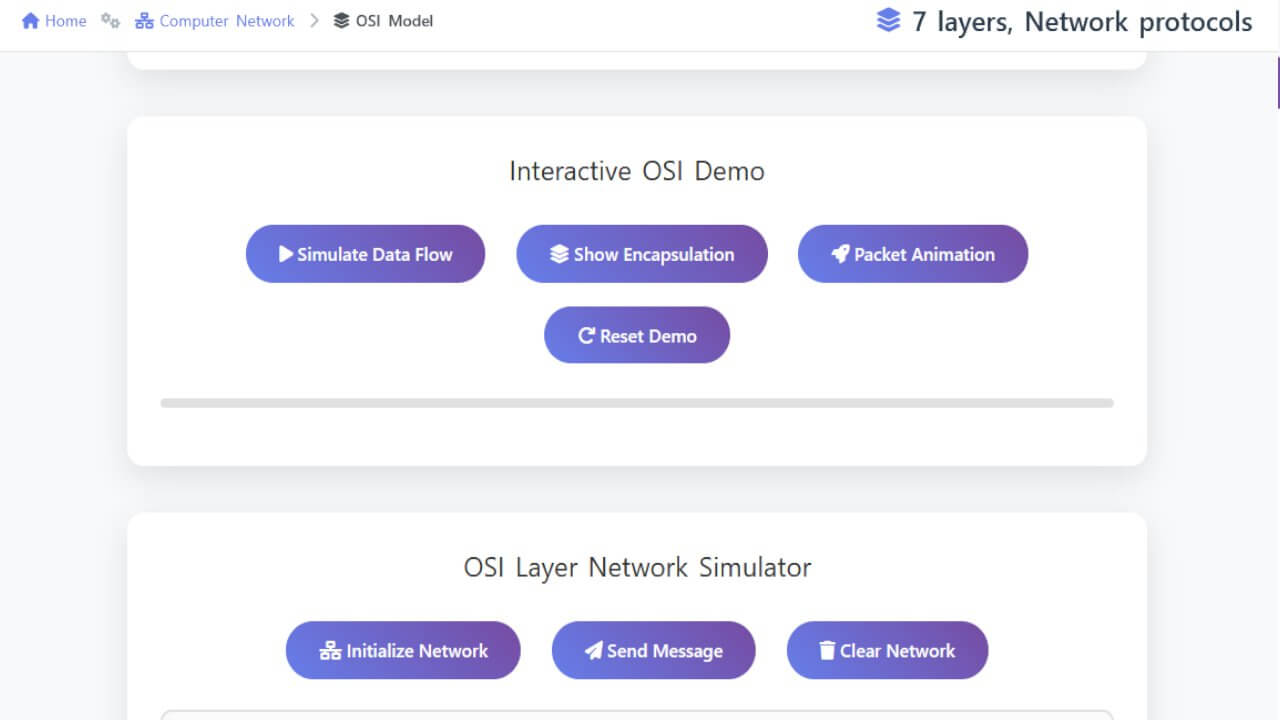Click the play icon on Simulate Data Flow
This screenshot has height=720, width=1280.
[286, 253]
